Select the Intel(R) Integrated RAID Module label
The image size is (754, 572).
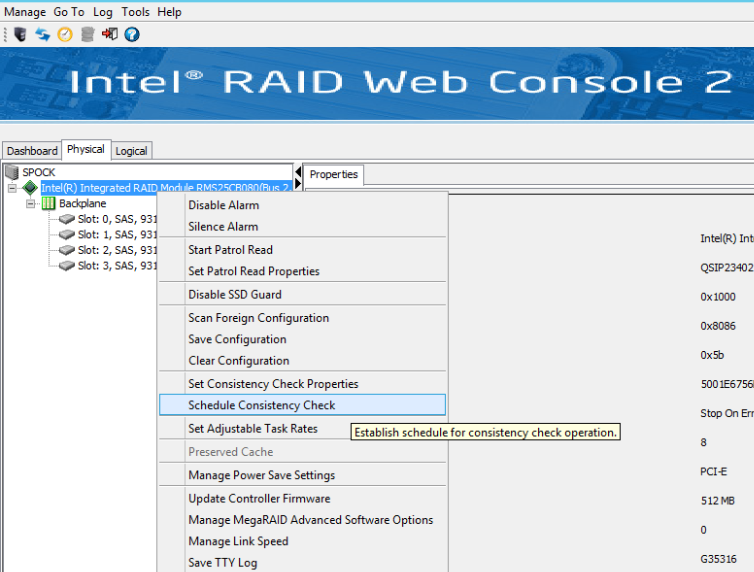click(166, 187)
